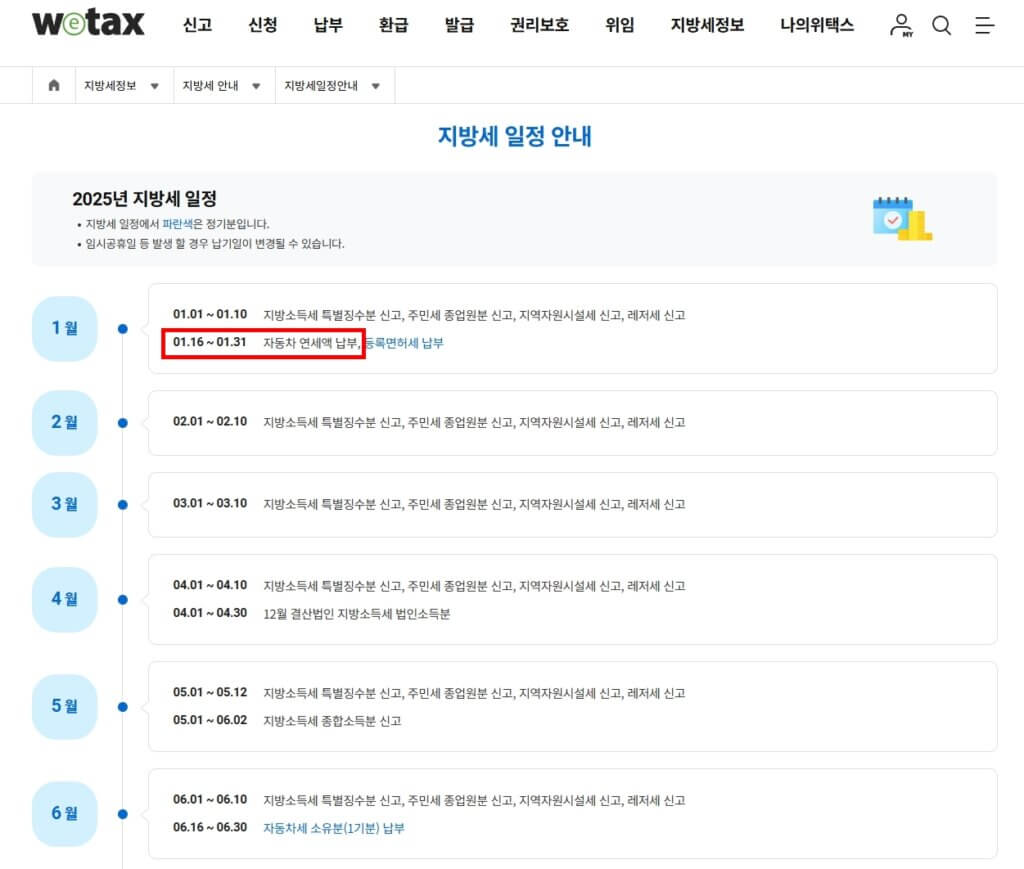Click the Wetax logo

tap(88, 24)
